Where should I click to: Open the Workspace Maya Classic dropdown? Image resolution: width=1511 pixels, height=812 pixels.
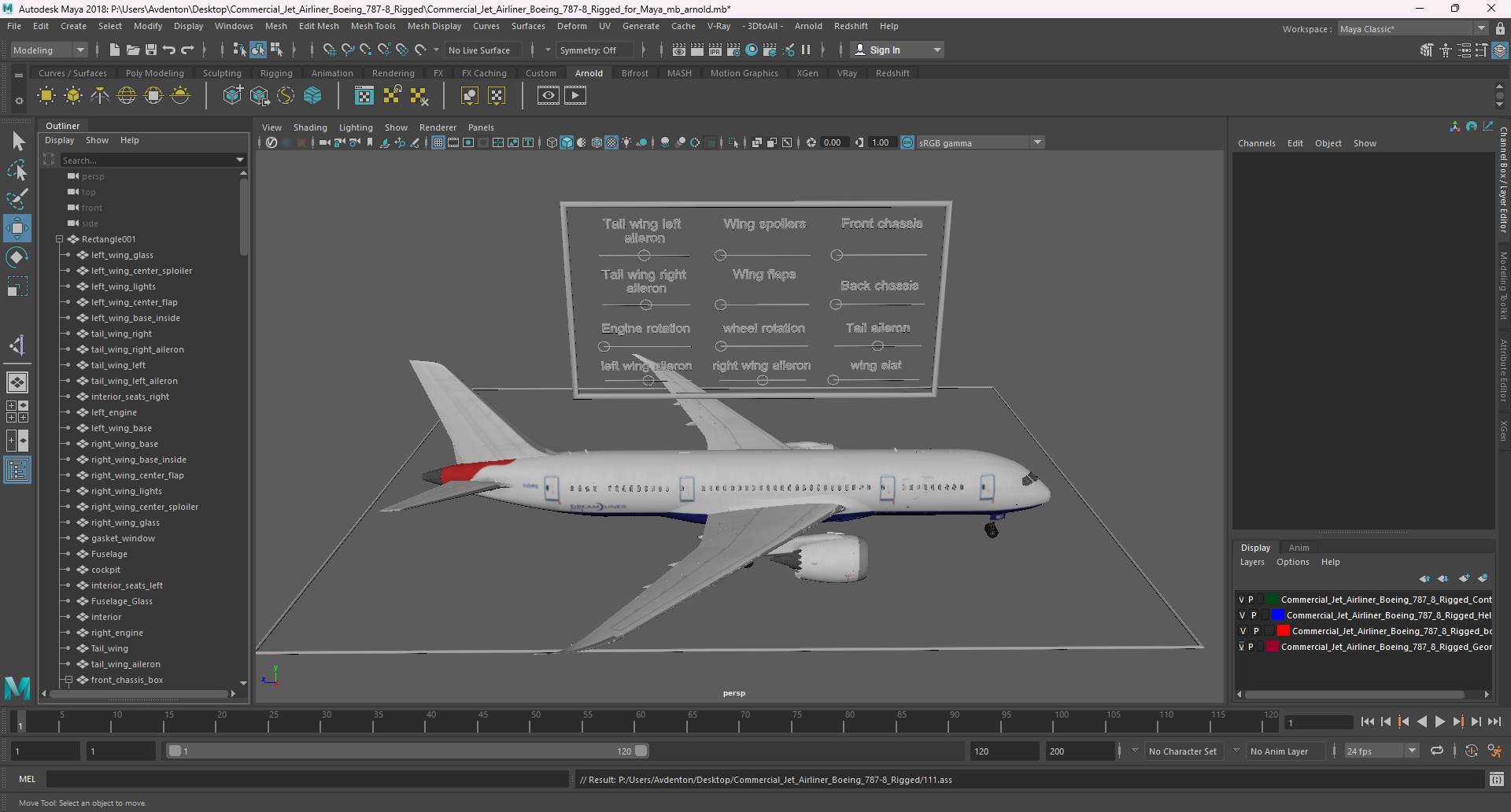click(x=1413, y=29)
